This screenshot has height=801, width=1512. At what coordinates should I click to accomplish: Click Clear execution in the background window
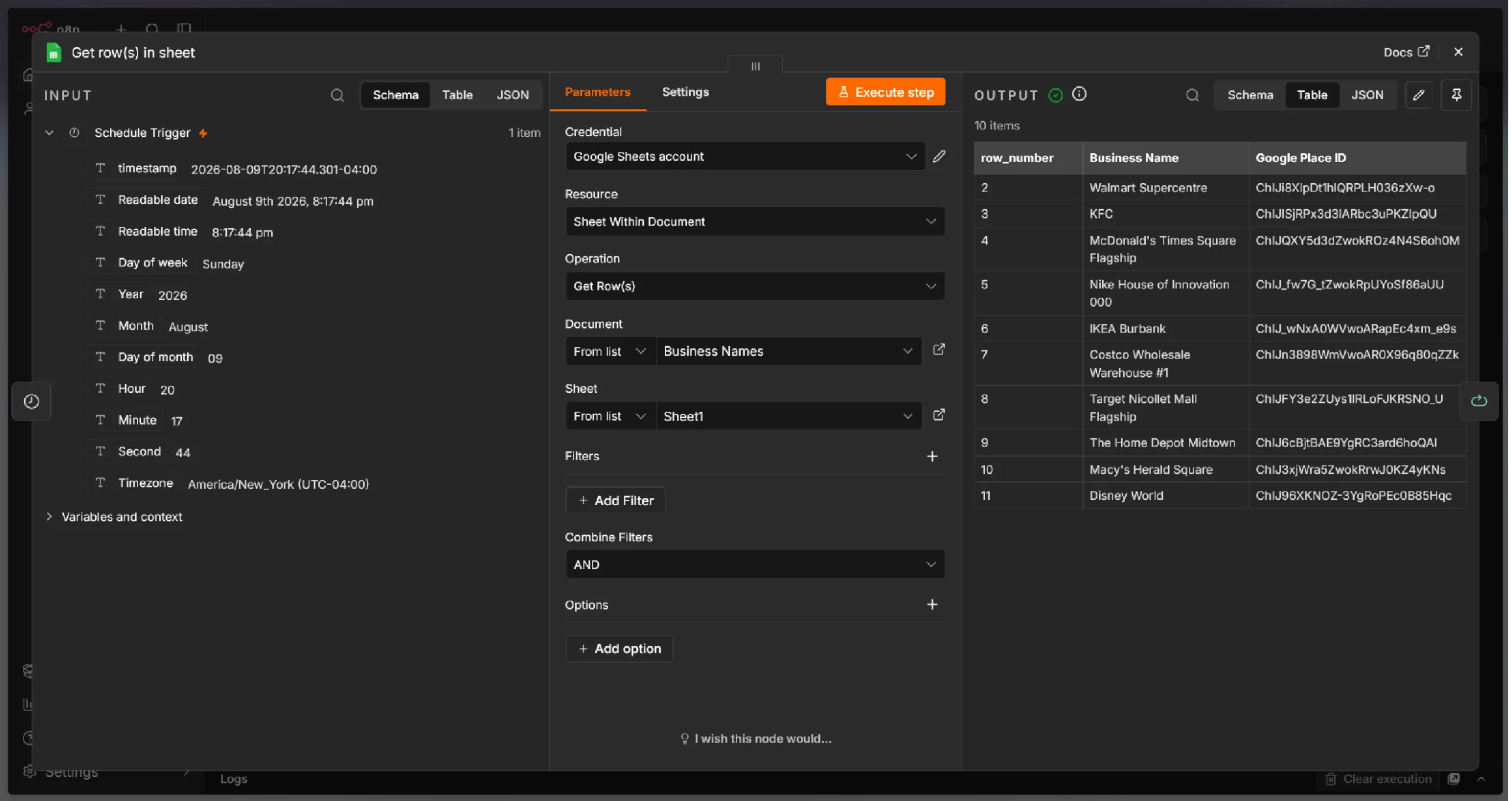[1378, 779]
